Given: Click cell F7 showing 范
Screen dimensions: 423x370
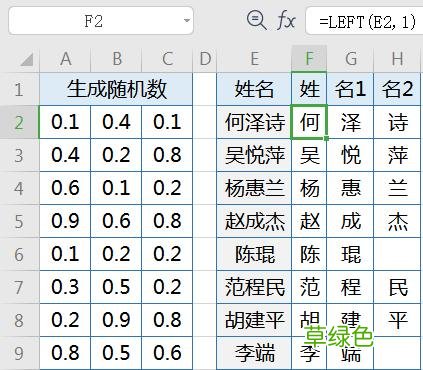Looking at the screenshot, I should point(309,287).
